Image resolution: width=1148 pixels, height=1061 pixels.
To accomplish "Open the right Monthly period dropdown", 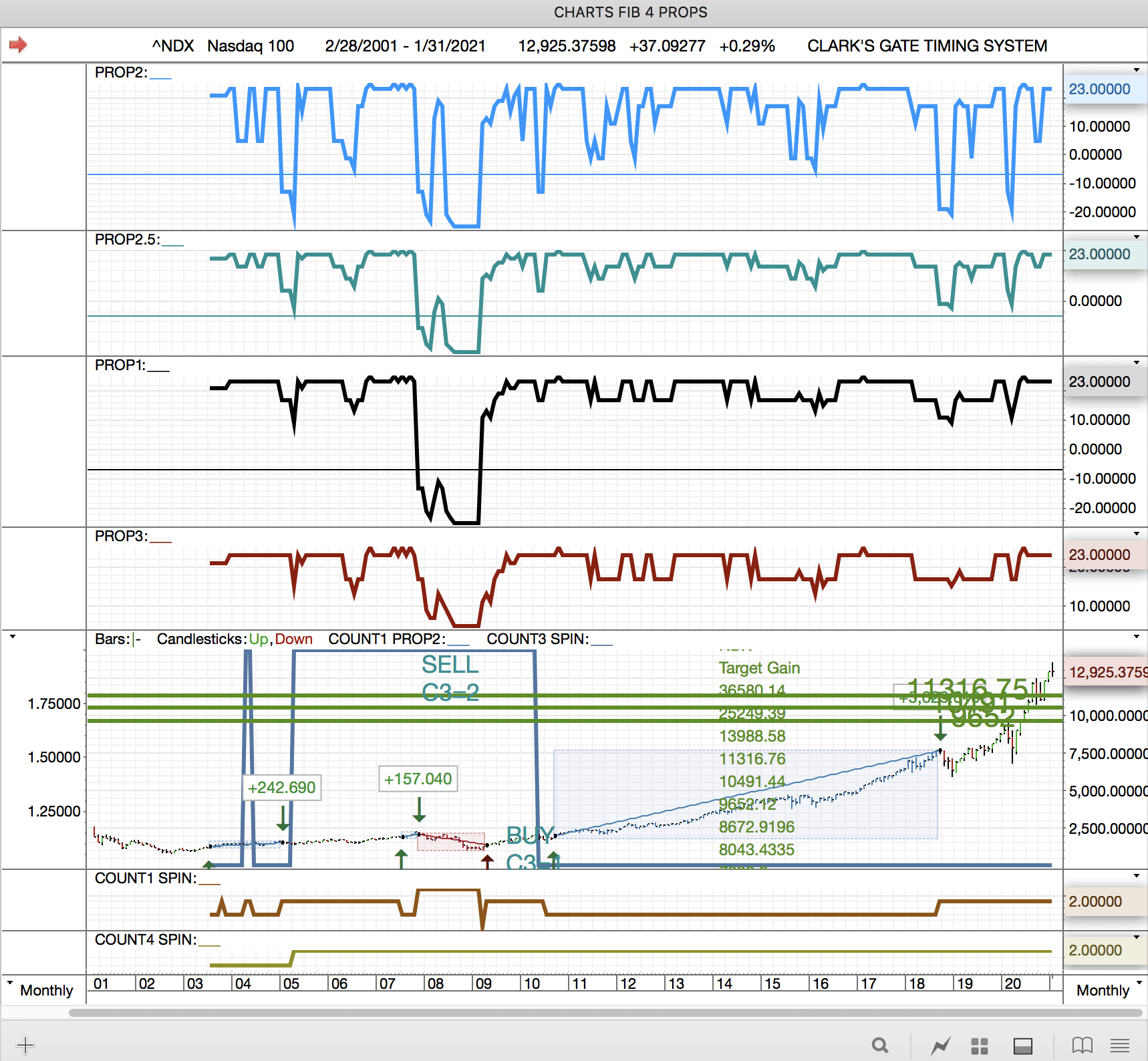I will (1139, 983).
